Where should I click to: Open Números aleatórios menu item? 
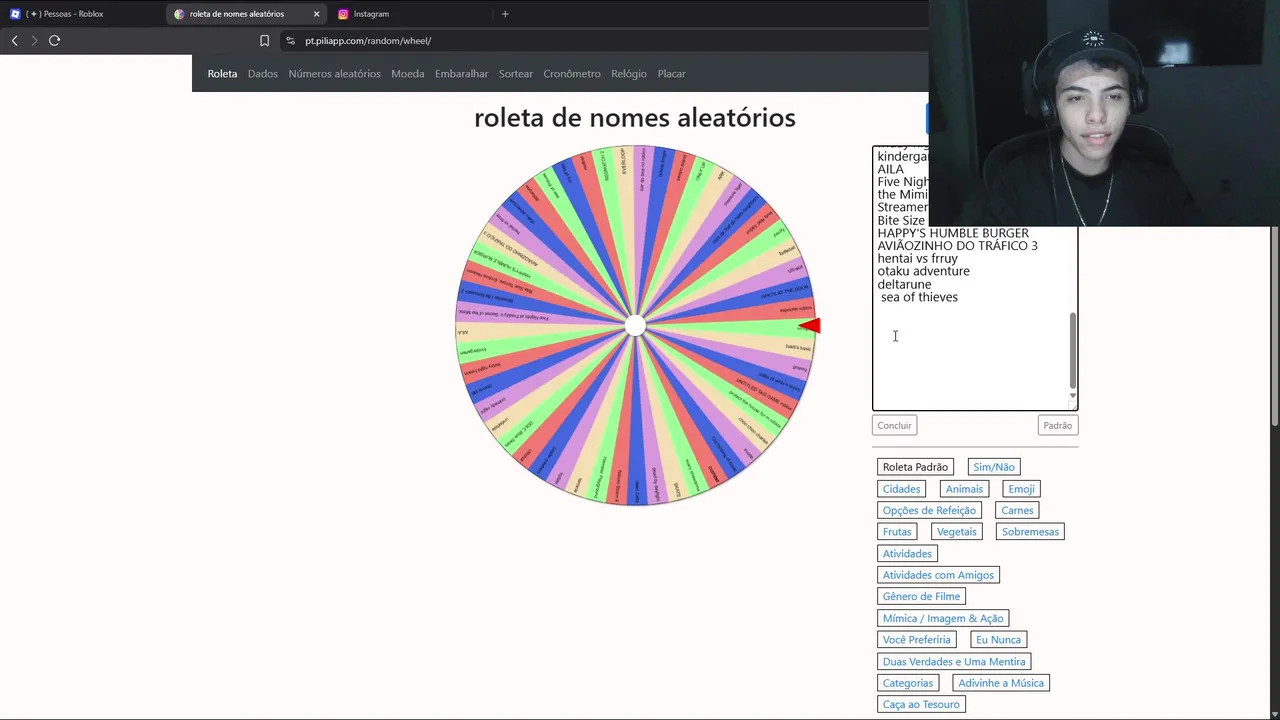point(335,74)
